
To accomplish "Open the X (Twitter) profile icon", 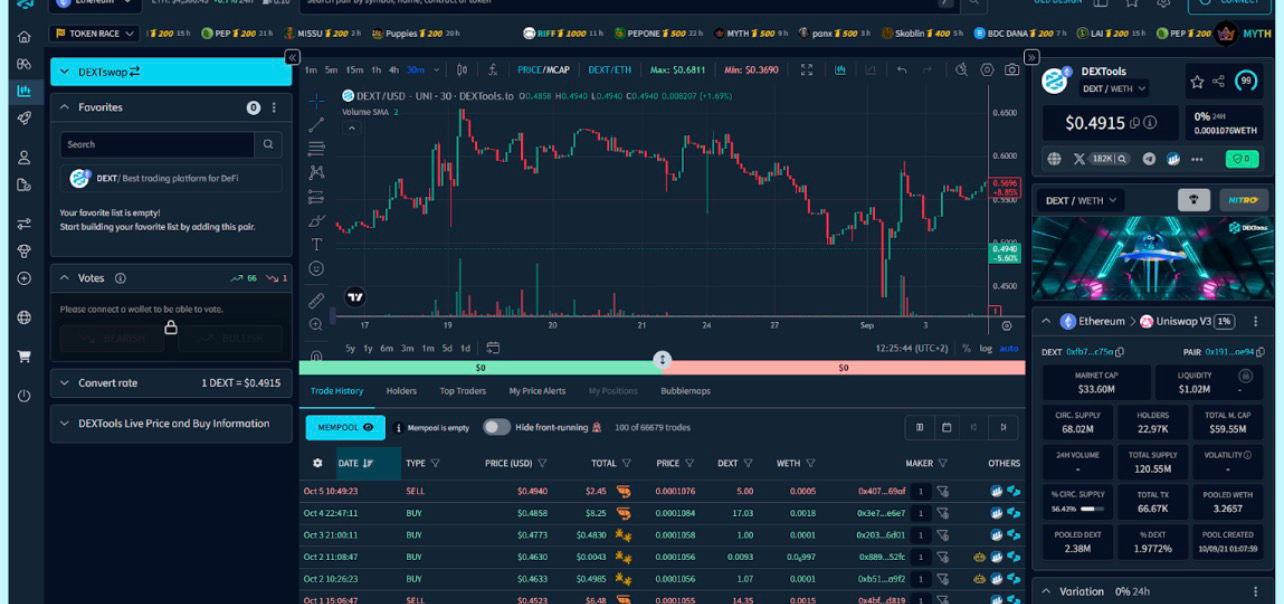I will [x=1079, y=159].
